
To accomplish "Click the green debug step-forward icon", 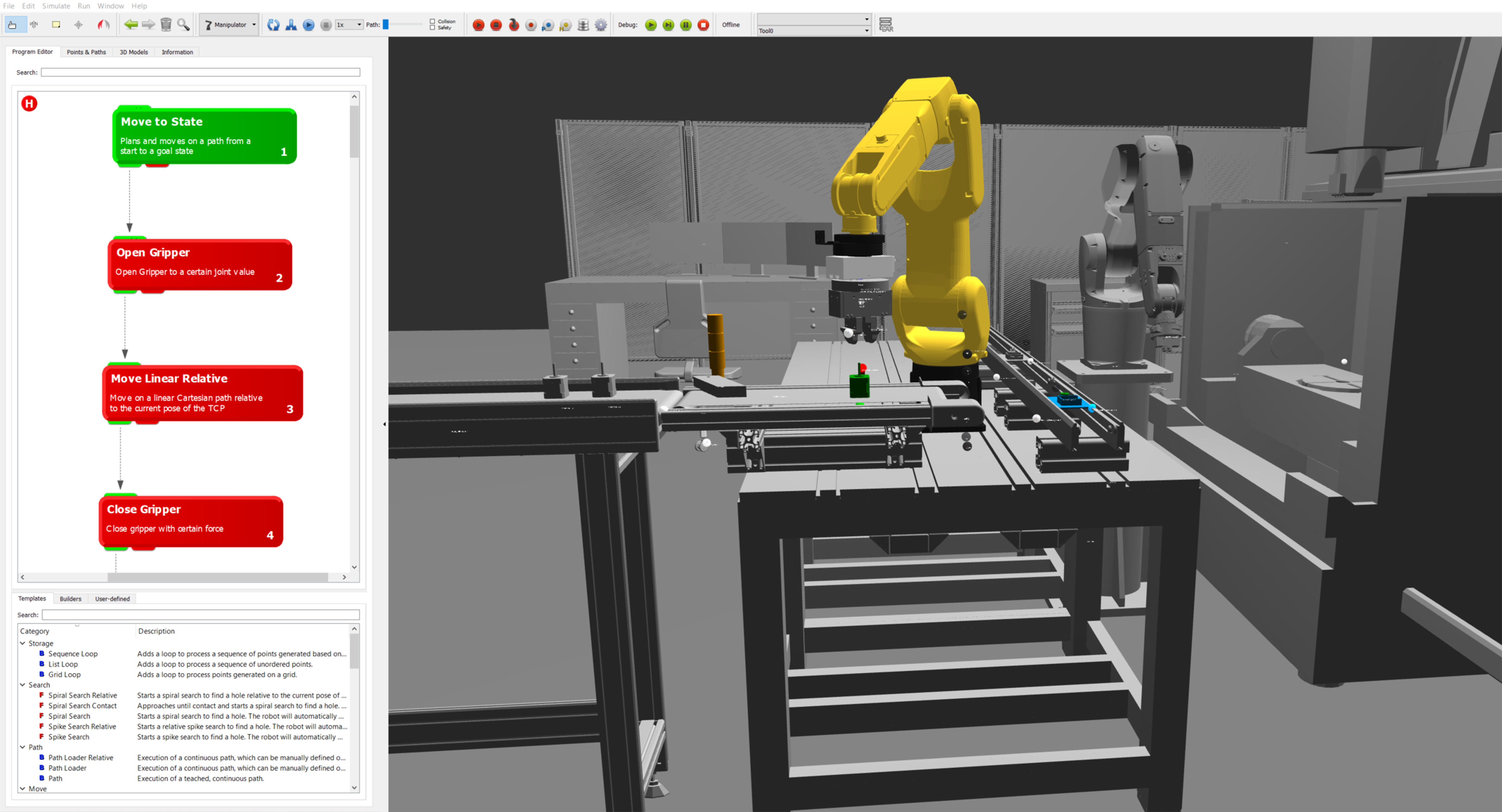I will 668,25.
